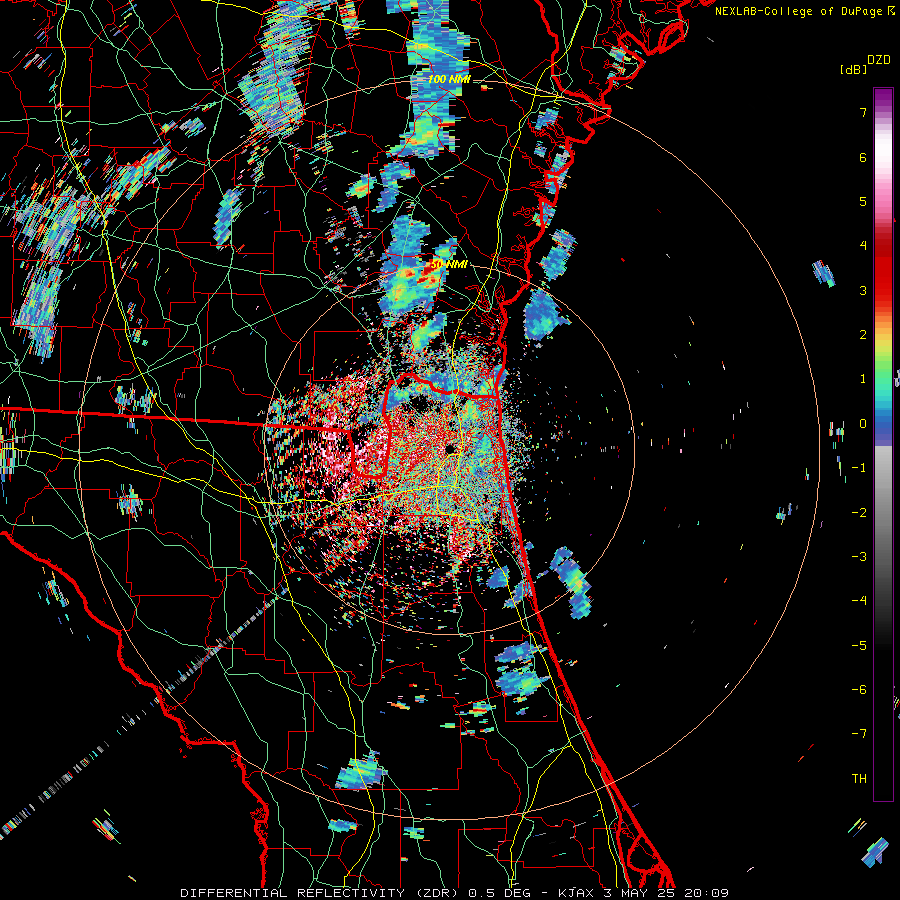
Task: Select the -6 value on color scale
Action: click(x=859, y=690)
